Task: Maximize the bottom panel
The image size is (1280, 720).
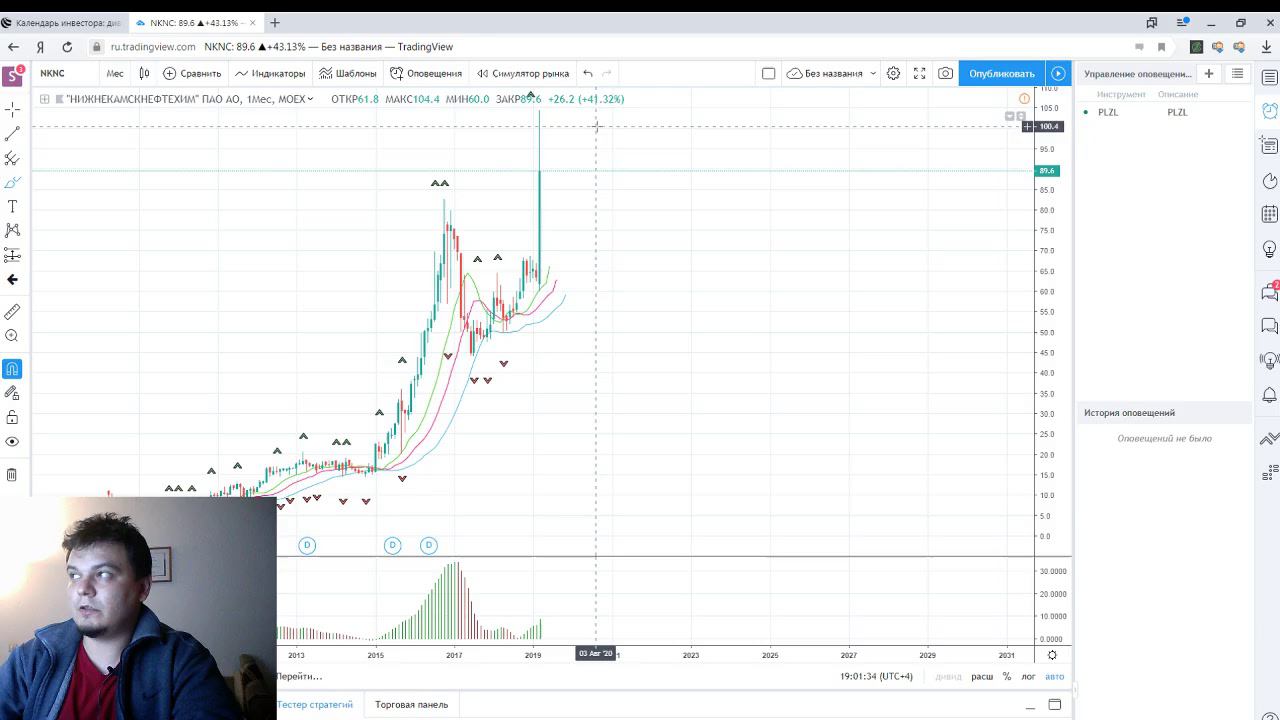Action: tap(1054, 705)
